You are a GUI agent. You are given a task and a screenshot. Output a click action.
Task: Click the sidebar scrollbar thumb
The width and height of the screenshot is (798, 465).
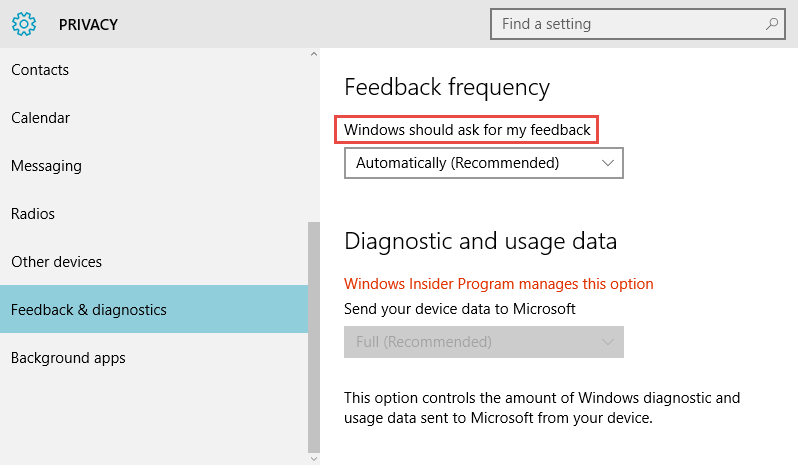click(x=314, y=337)
